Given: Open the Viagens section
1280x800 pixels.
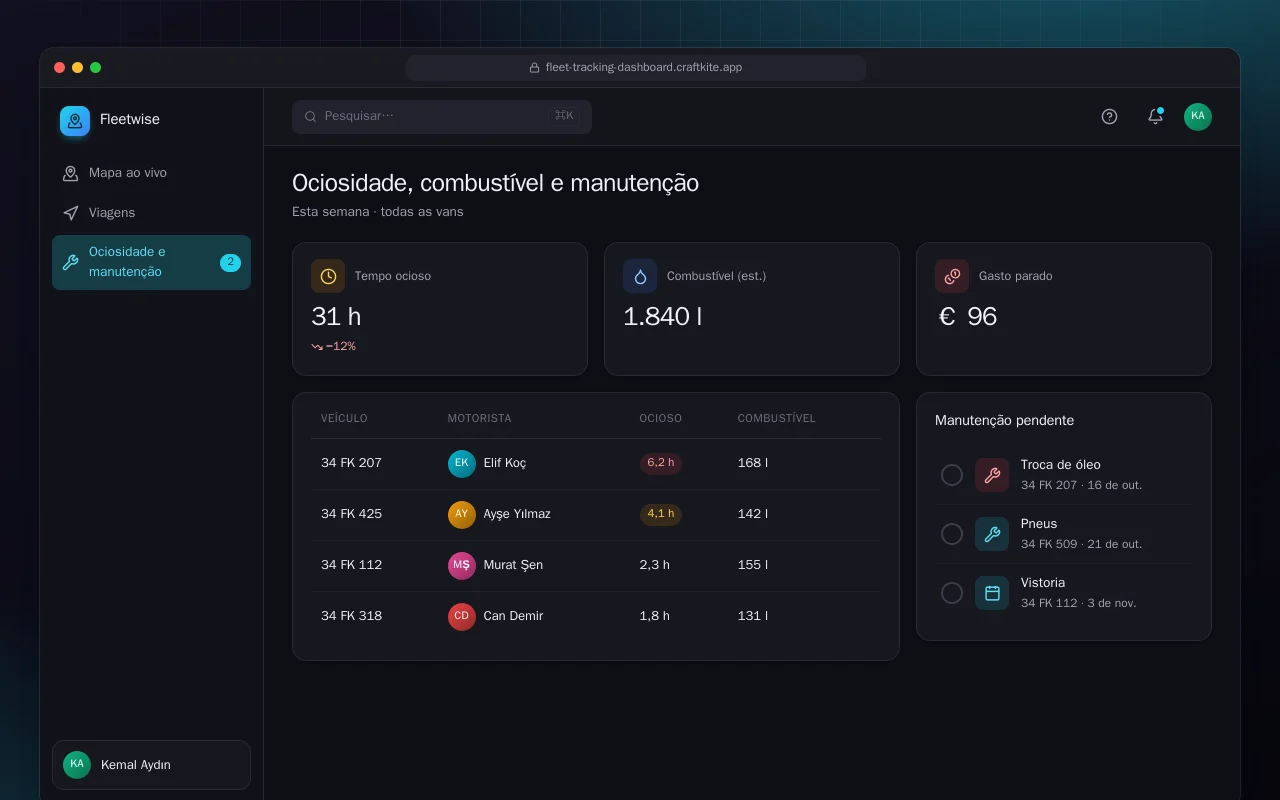Looking at the screenshot, I should pos(151,213).
